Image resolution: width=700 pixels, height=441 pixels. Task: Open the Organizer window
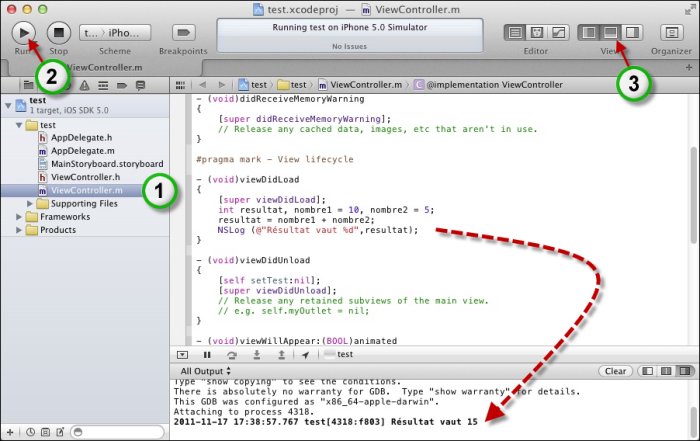coord(670,33)
